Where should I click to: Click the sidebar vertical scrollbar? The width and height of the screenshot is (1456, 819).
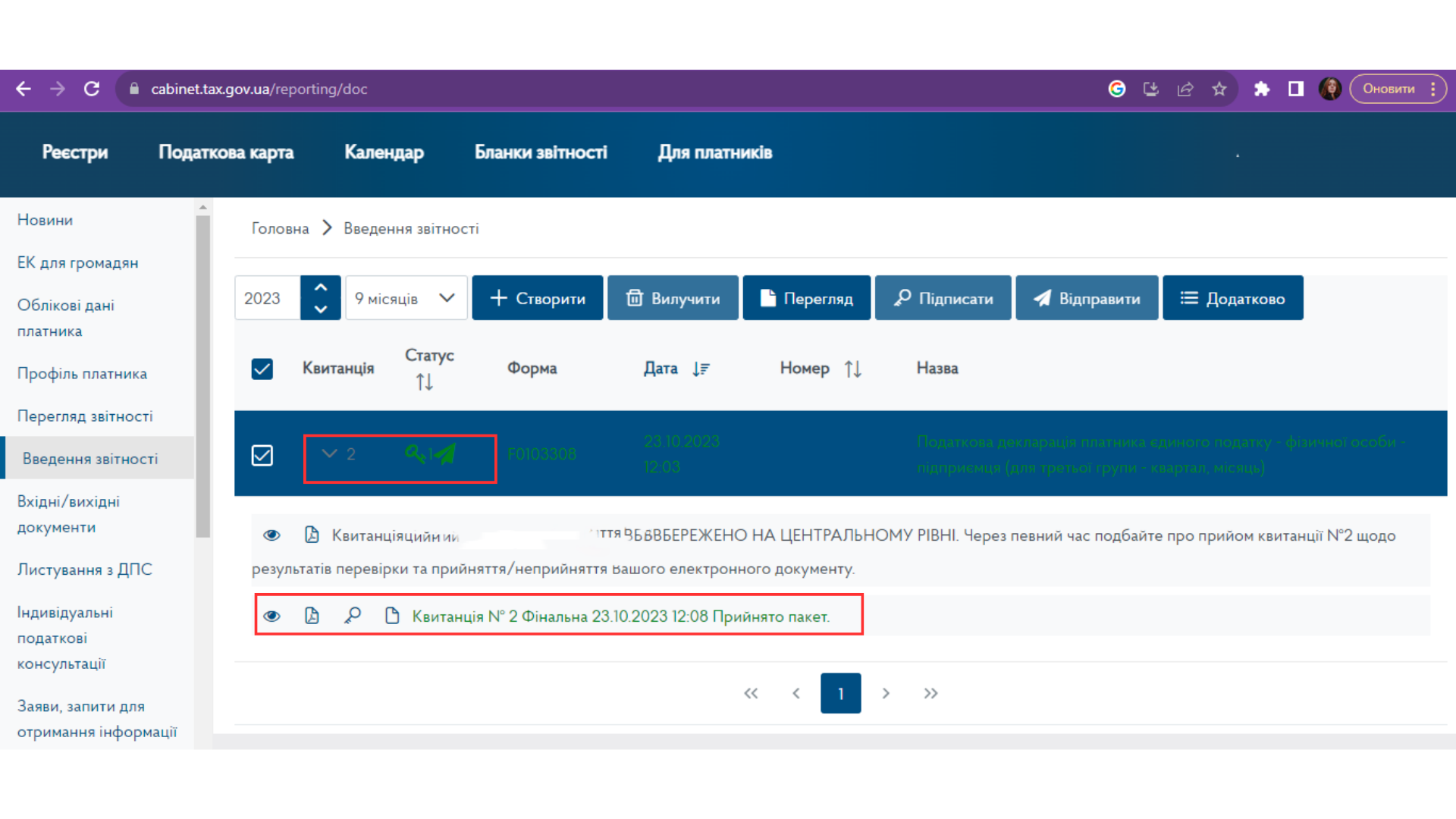click(202, 375)
